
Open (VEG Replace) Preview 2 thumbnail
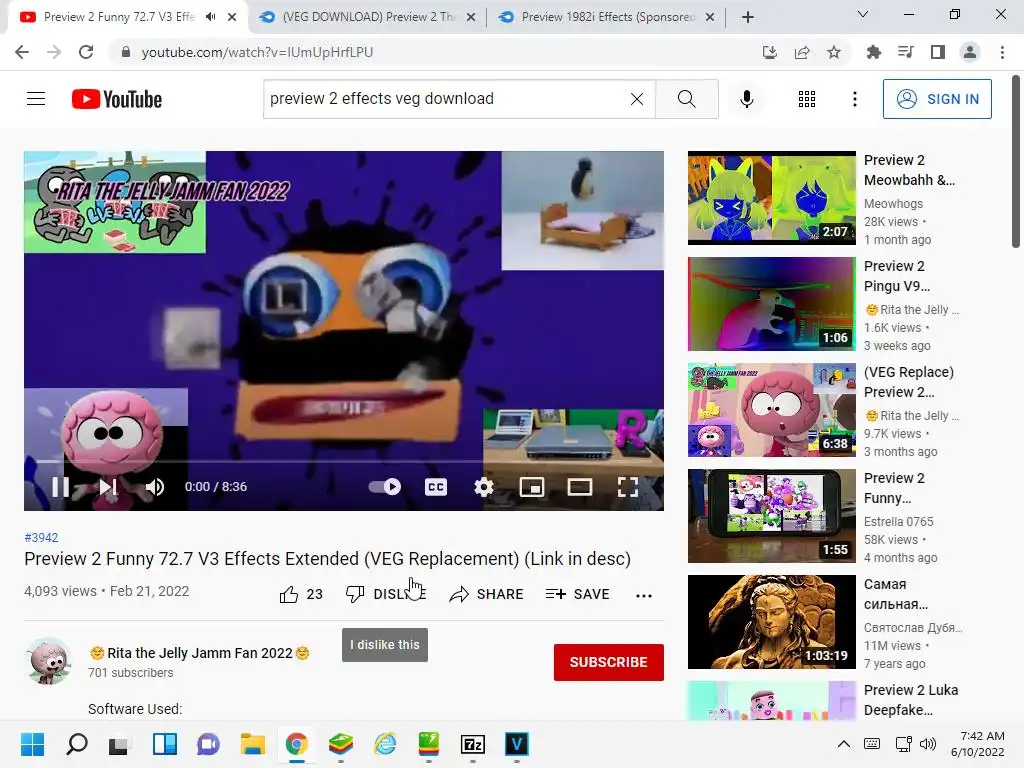(771, 409)
